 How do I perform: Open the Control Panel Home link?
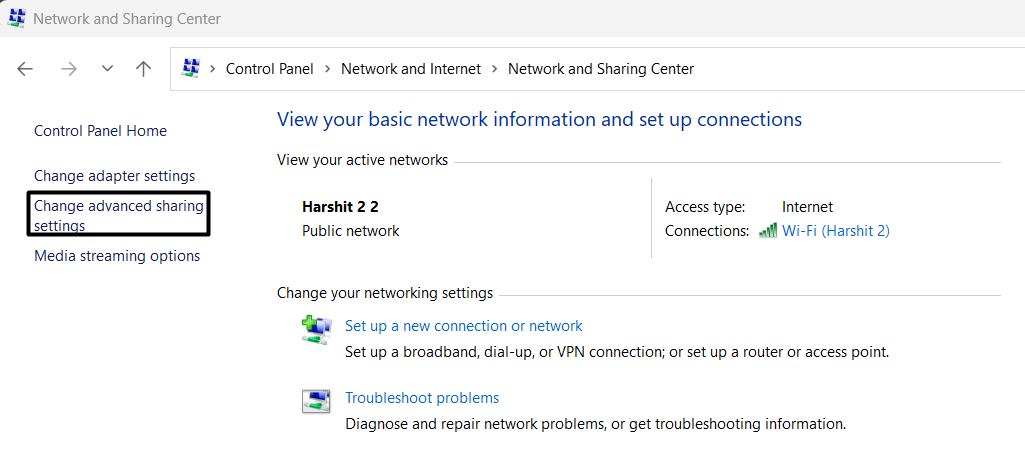click(x=100, y=131)
